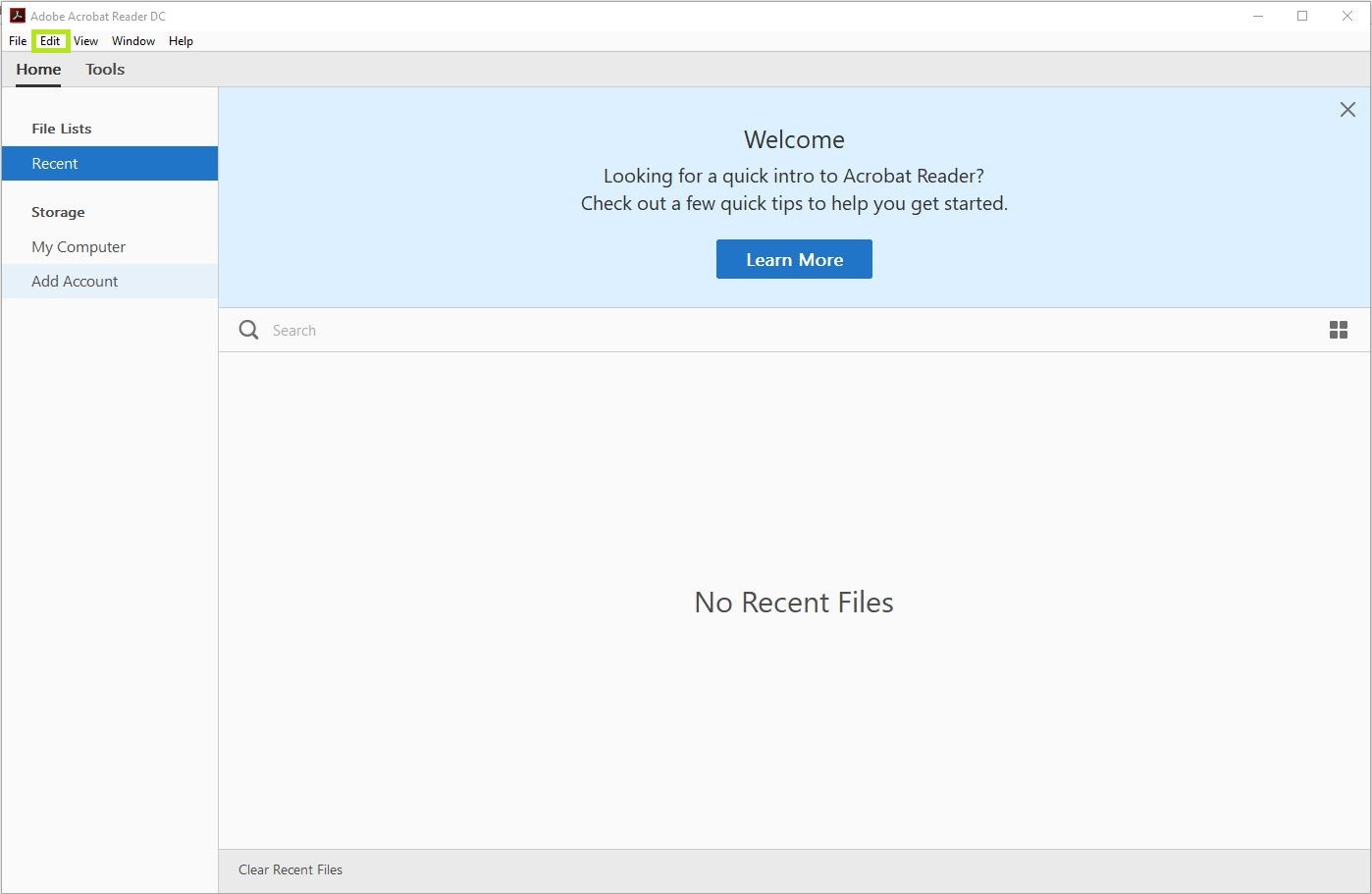Open the File menu
Screen dimensions: 1372x894
pyautogui.click(x=18, y=41)
